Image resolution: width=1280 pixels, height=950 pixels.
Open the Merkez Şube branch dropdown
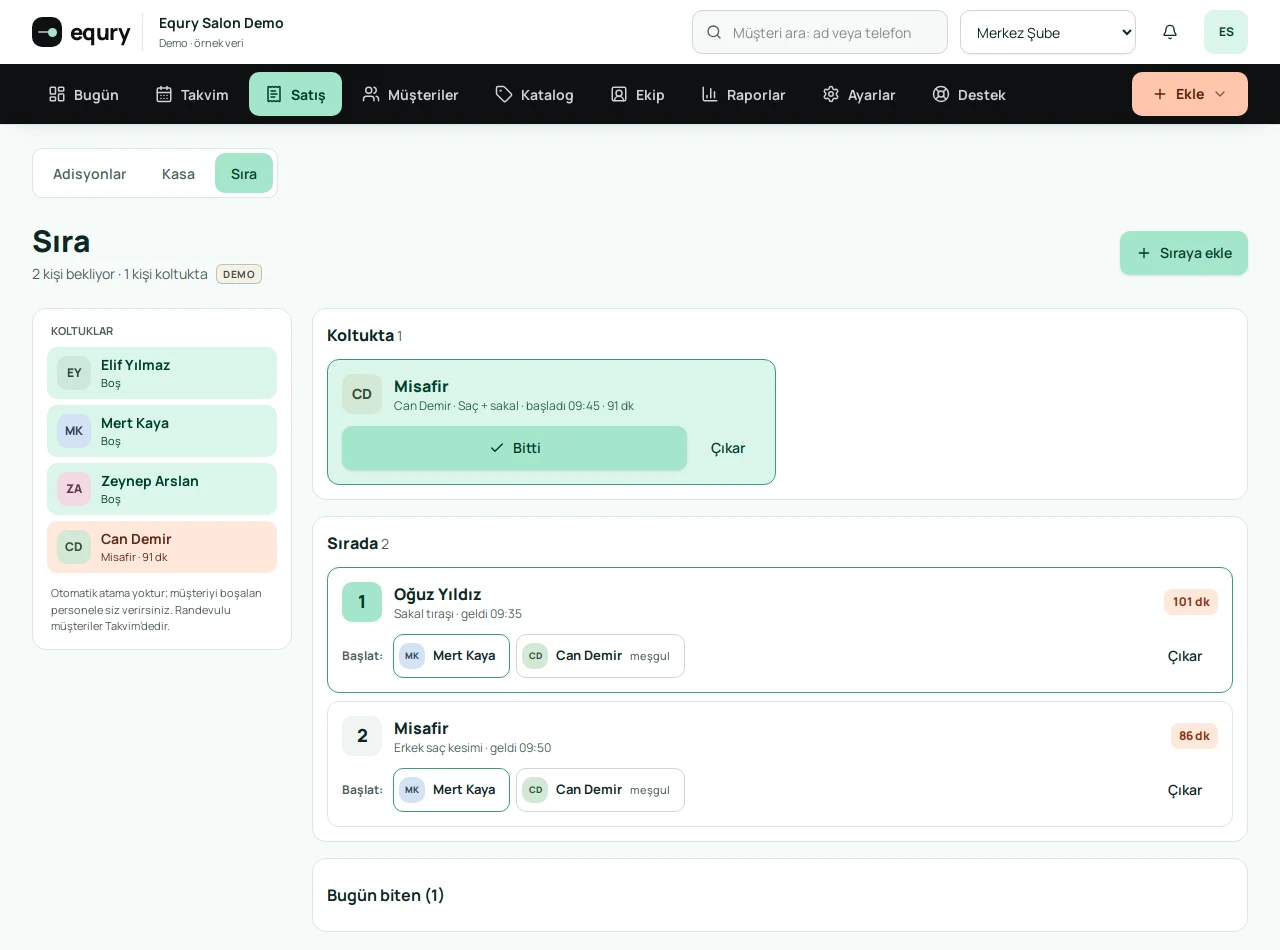click(1048, 32)
